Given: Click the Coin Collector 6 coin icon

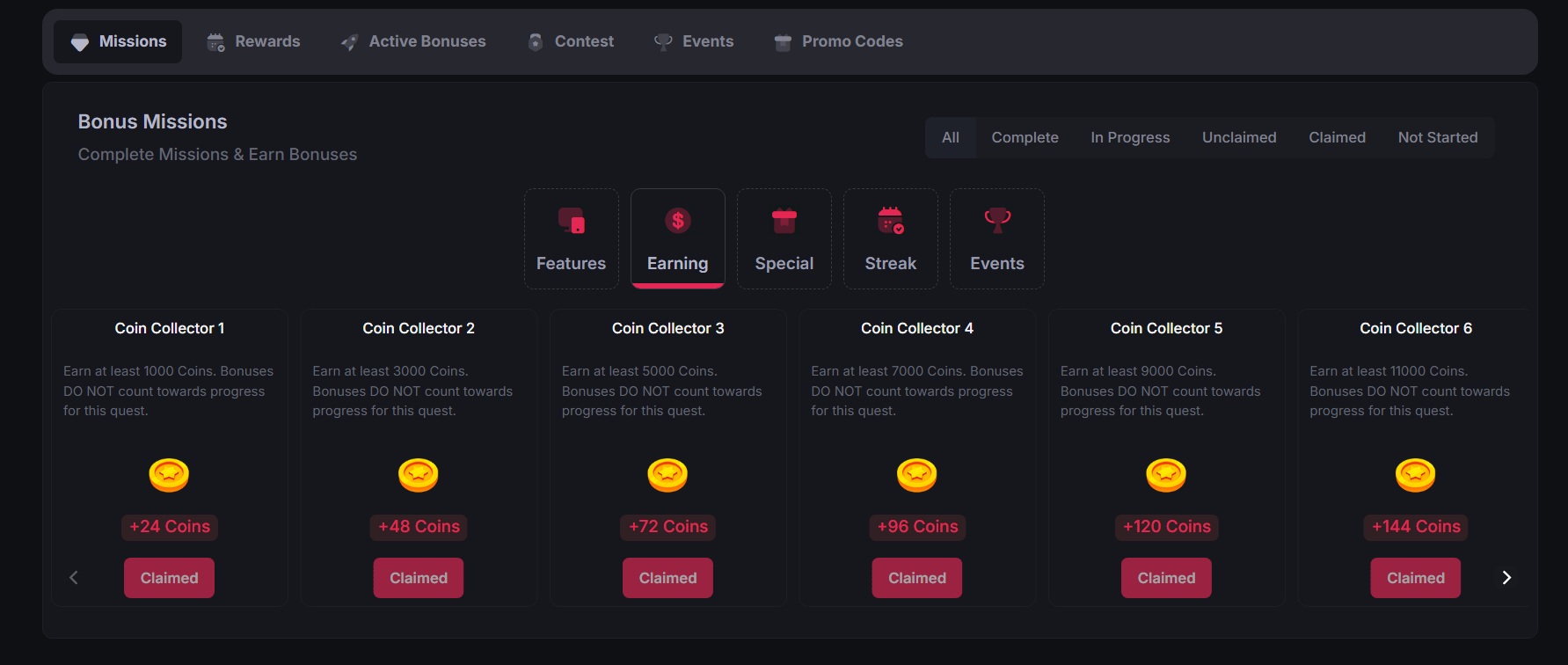Looking at the screenshot, I should coord(1416,475).
